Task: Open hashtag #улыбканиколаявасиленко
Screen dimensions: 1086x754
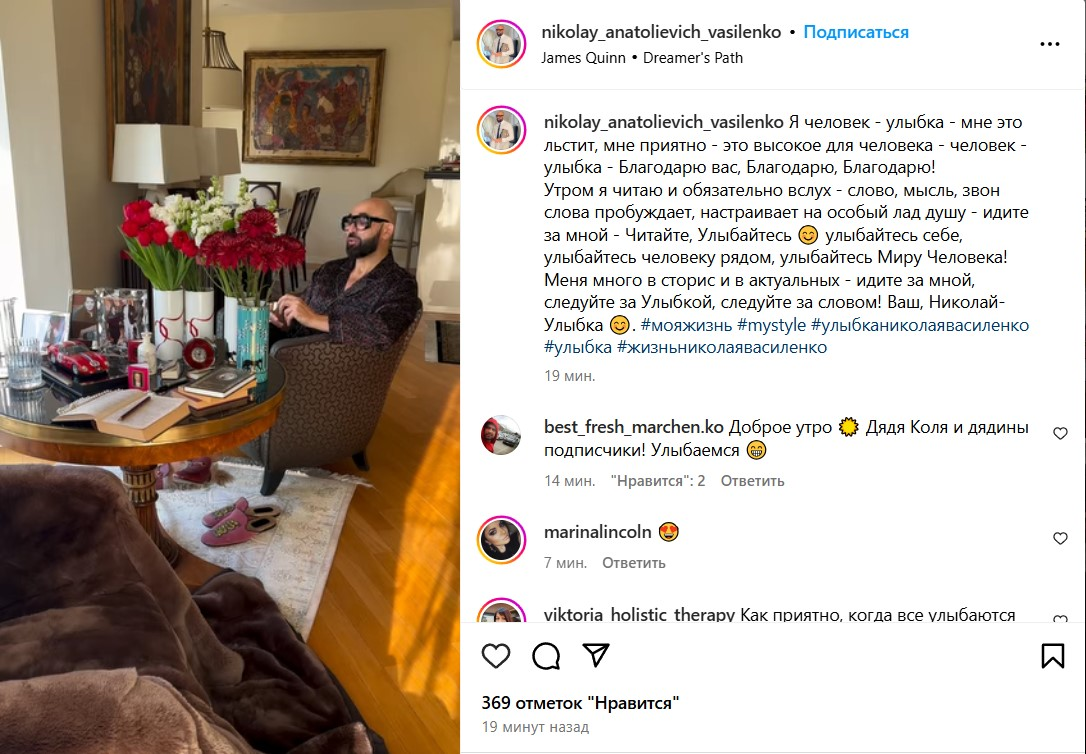Action: [x=920, y=325]
